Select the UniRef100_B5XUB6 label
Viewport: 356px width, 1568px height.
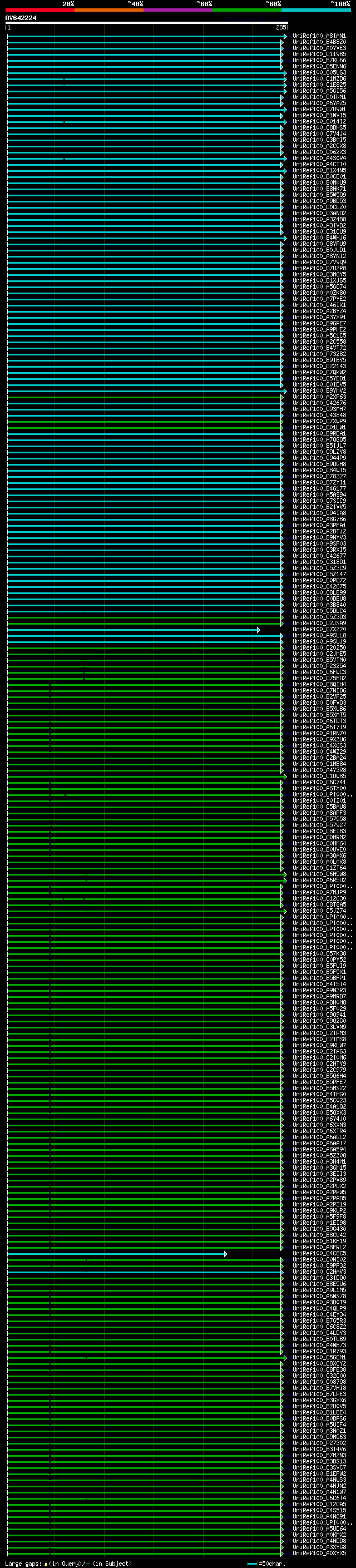tap(319, 709)
